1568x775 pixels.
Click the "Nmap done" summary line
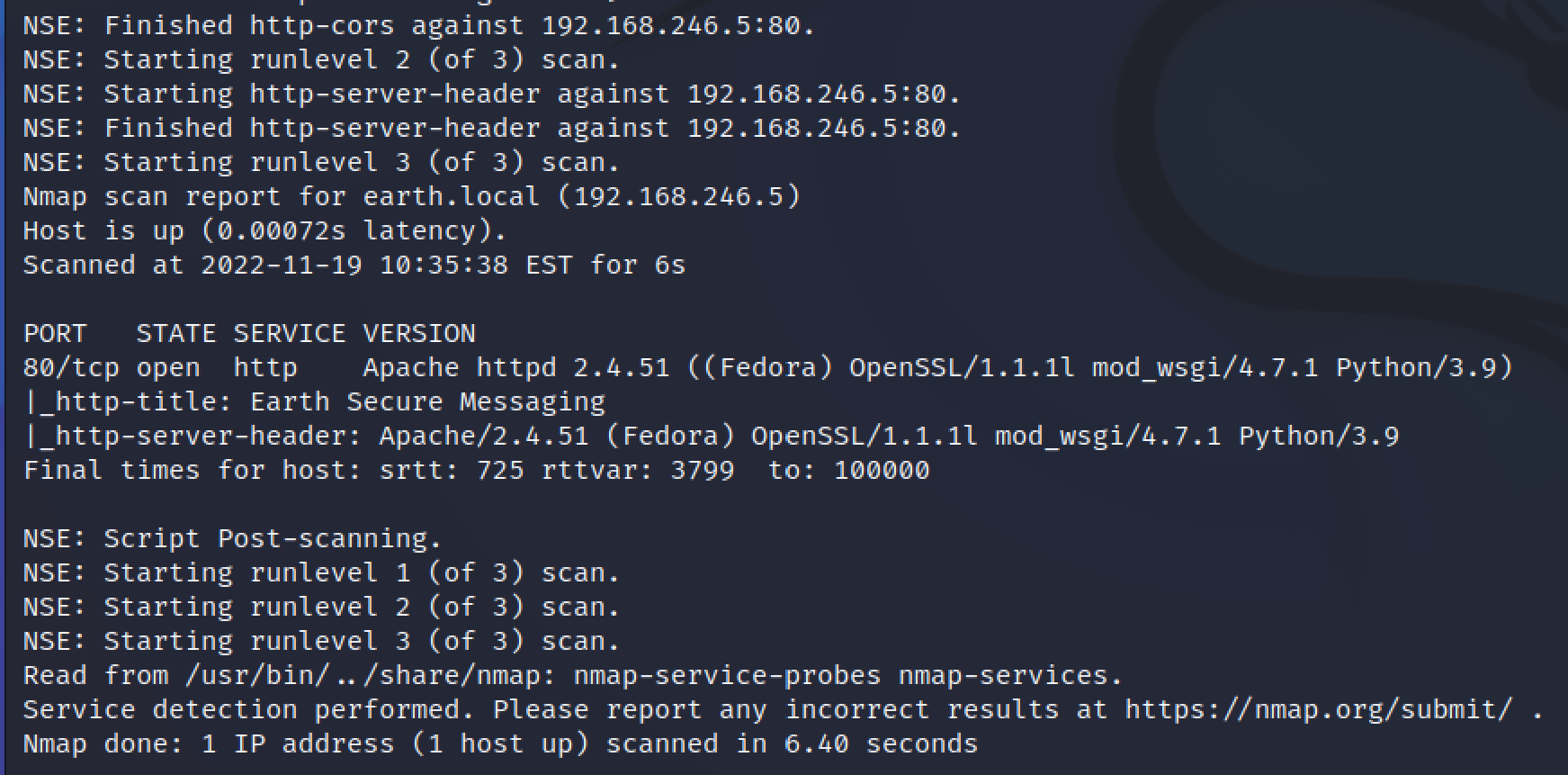(x=500, y=743)
